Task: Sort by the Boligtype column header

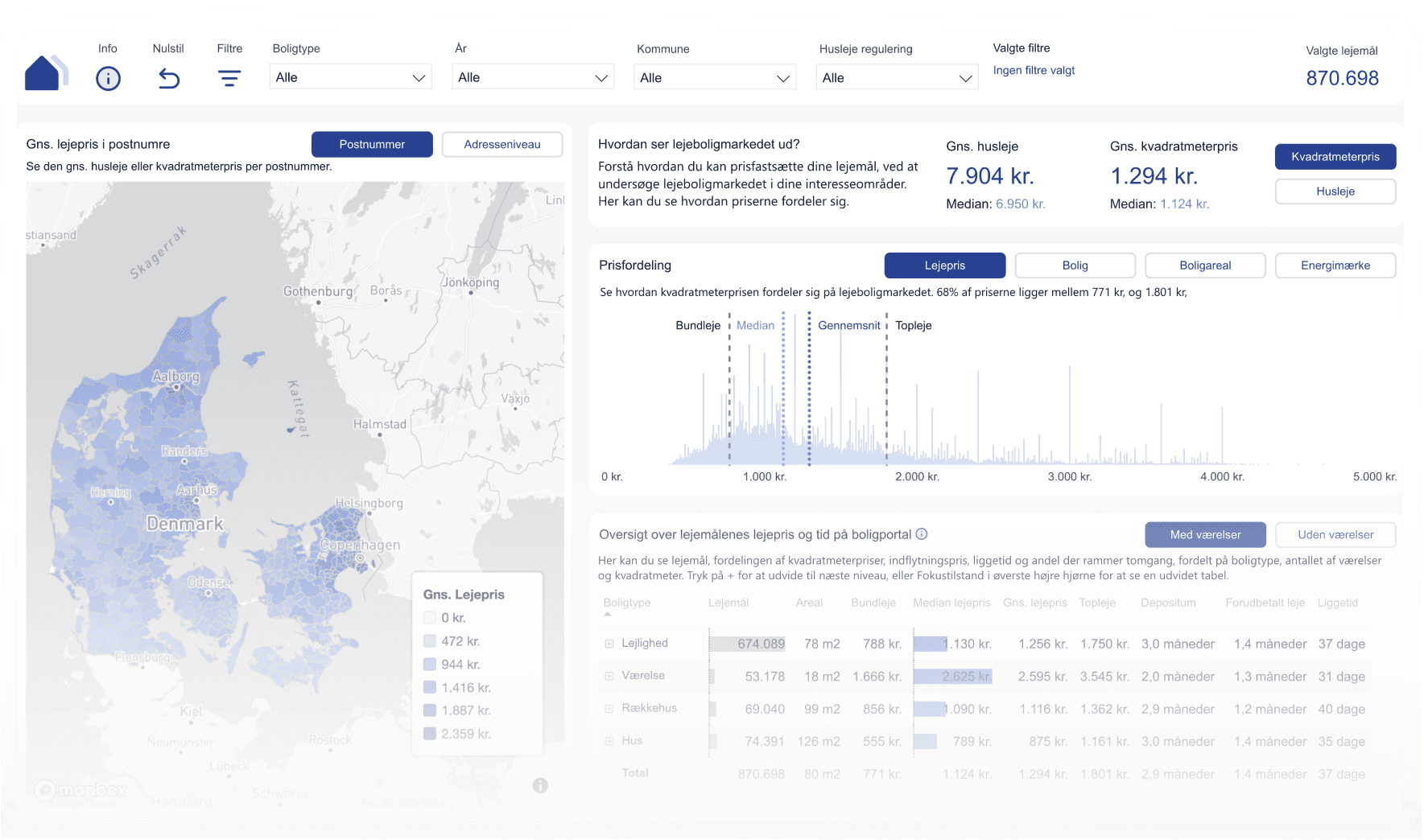Action: pos(627,603)
